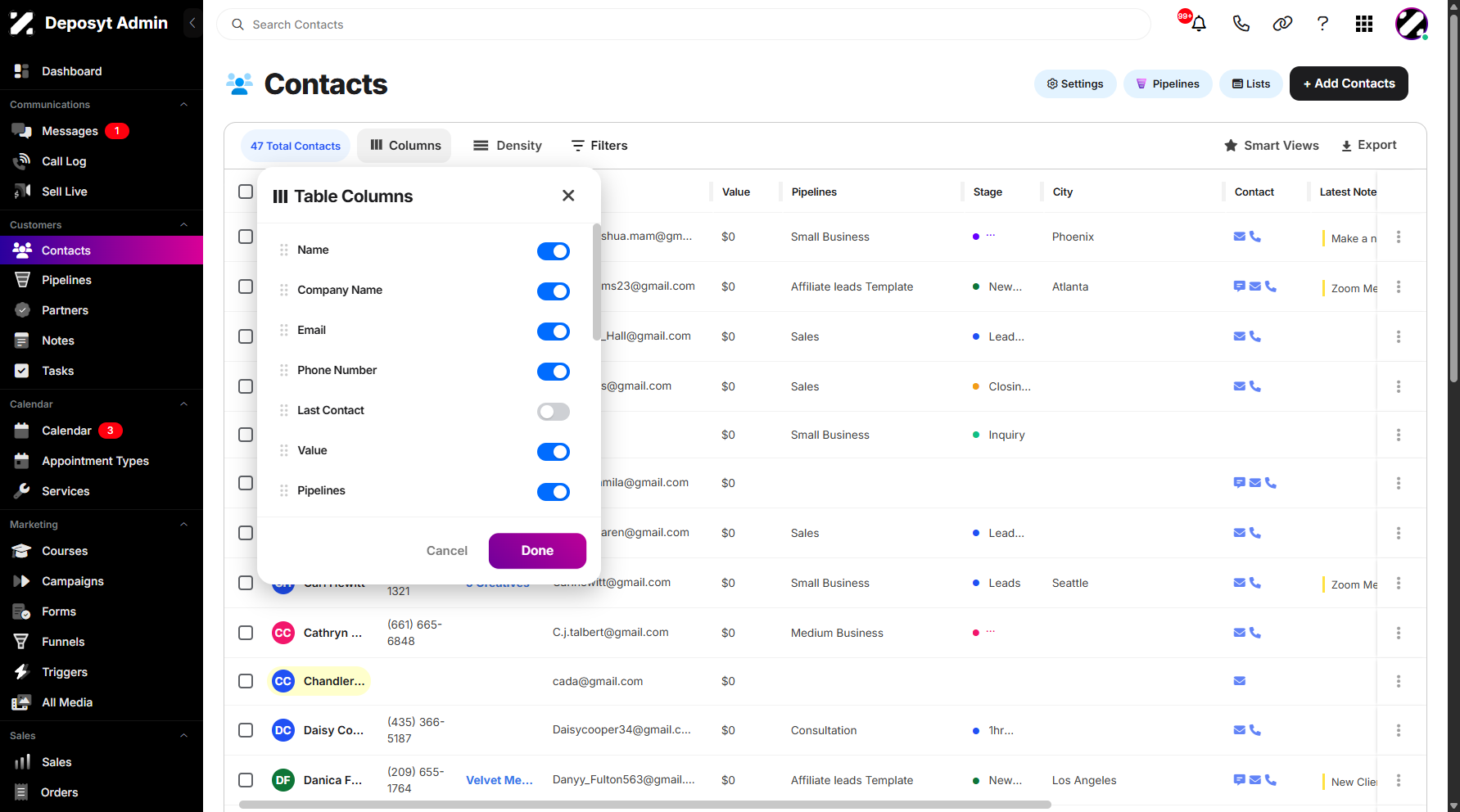Open the apps grid icon

pos(1364,24)
